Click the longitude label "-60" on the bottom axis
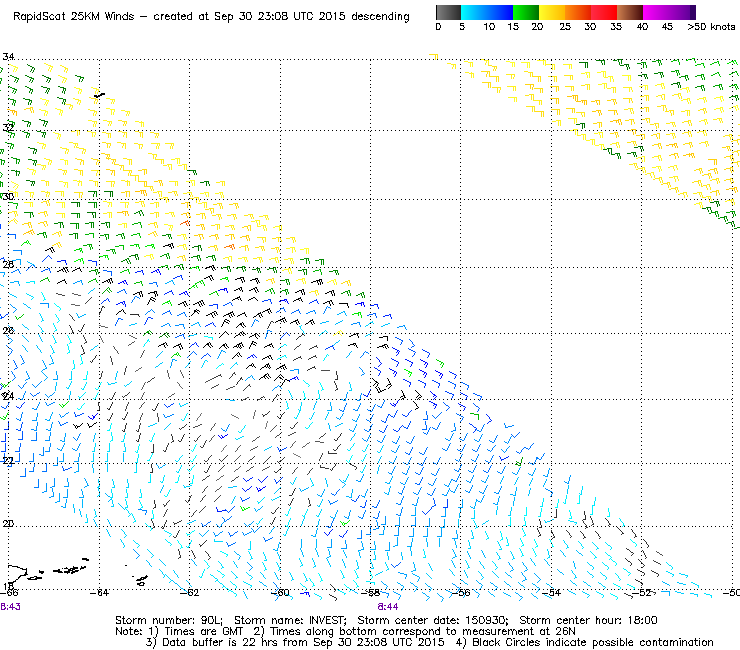740x650 pixels. tap(280, 593)
